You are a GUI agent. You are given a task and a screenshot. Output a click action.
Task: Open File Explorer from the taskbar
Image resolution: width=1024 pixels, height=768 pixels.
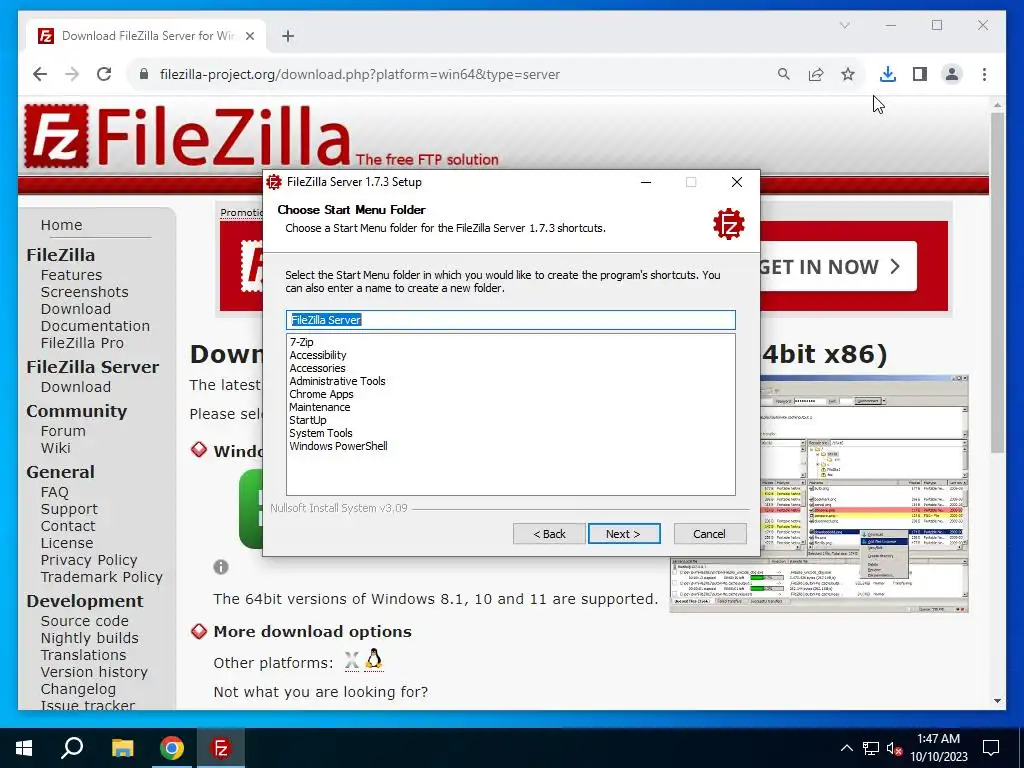tap(122, 748)
